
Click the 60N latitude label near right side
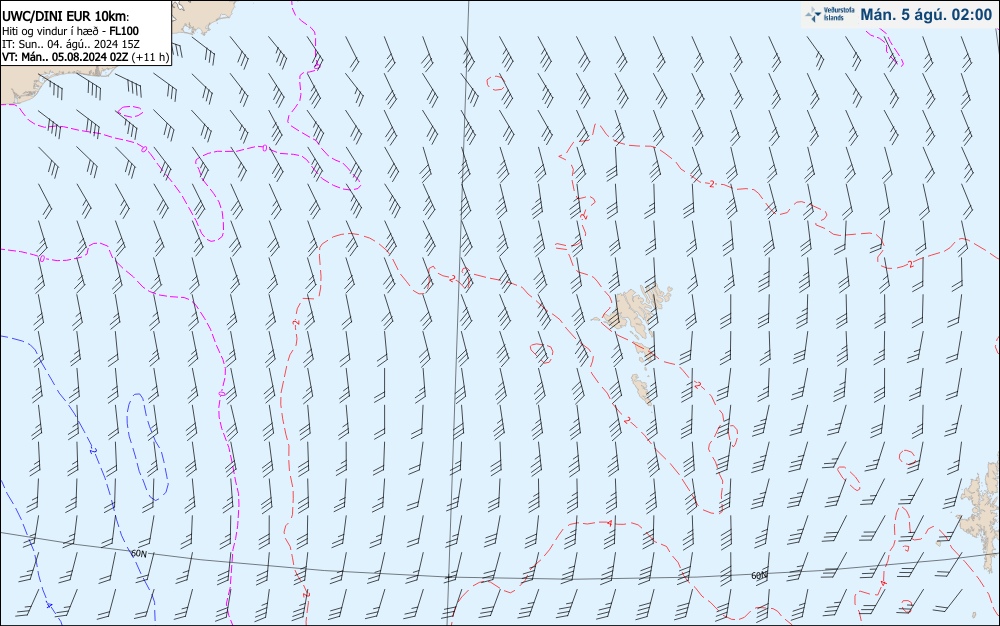point(759,576)
